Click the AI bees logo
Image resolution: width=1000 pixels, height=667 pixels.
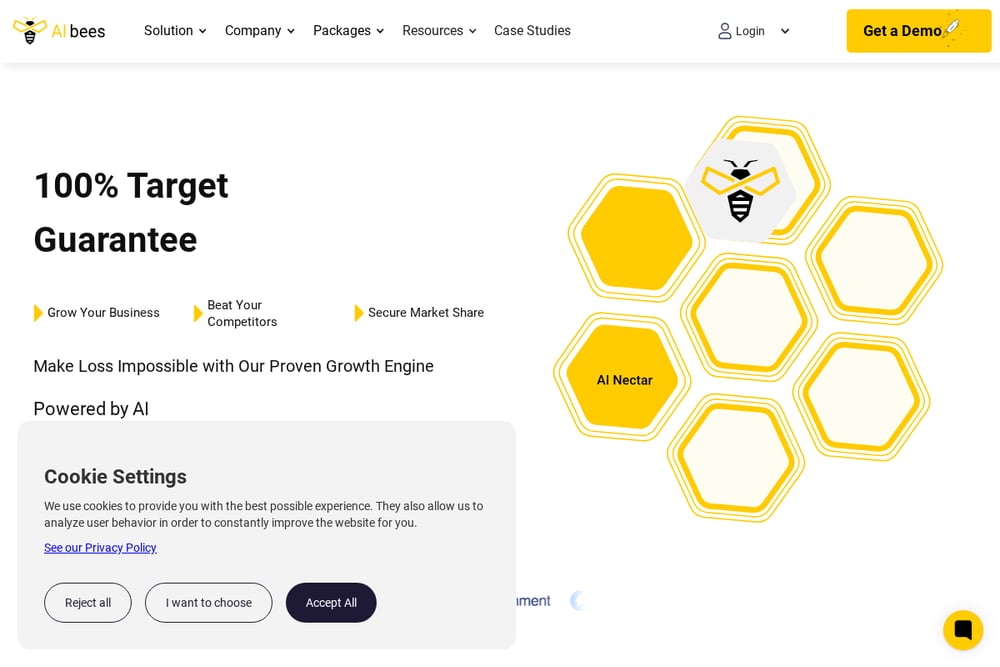tap(59, 31)
